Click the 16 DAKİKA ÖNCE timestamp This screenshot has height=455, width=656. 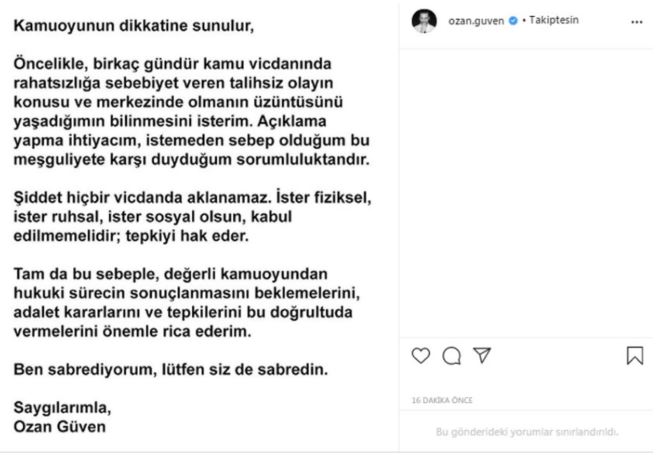442,400
